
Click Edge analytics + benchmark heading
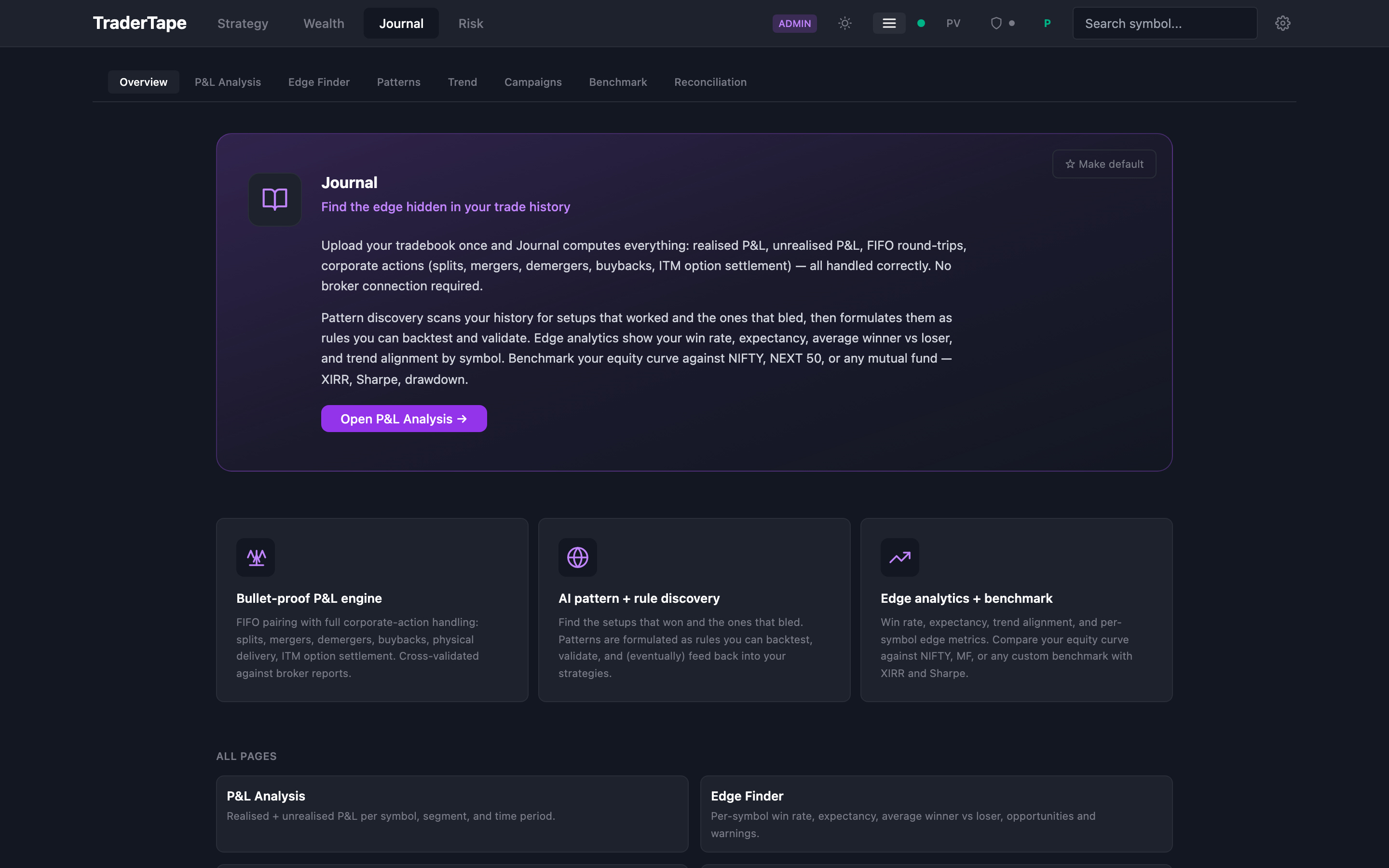coord(967,598)
